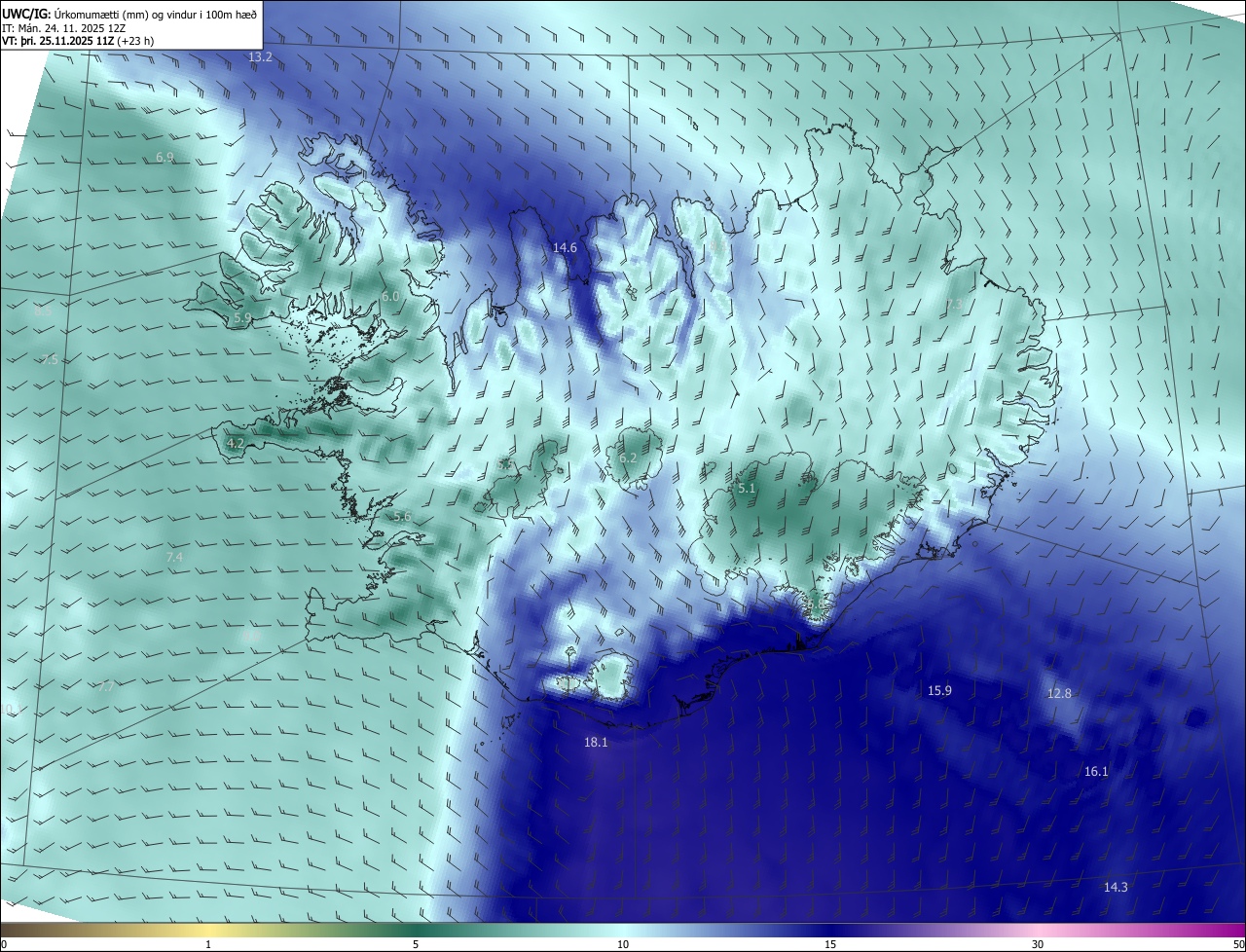Click the 7.3 value label

(x=954, y=305)
